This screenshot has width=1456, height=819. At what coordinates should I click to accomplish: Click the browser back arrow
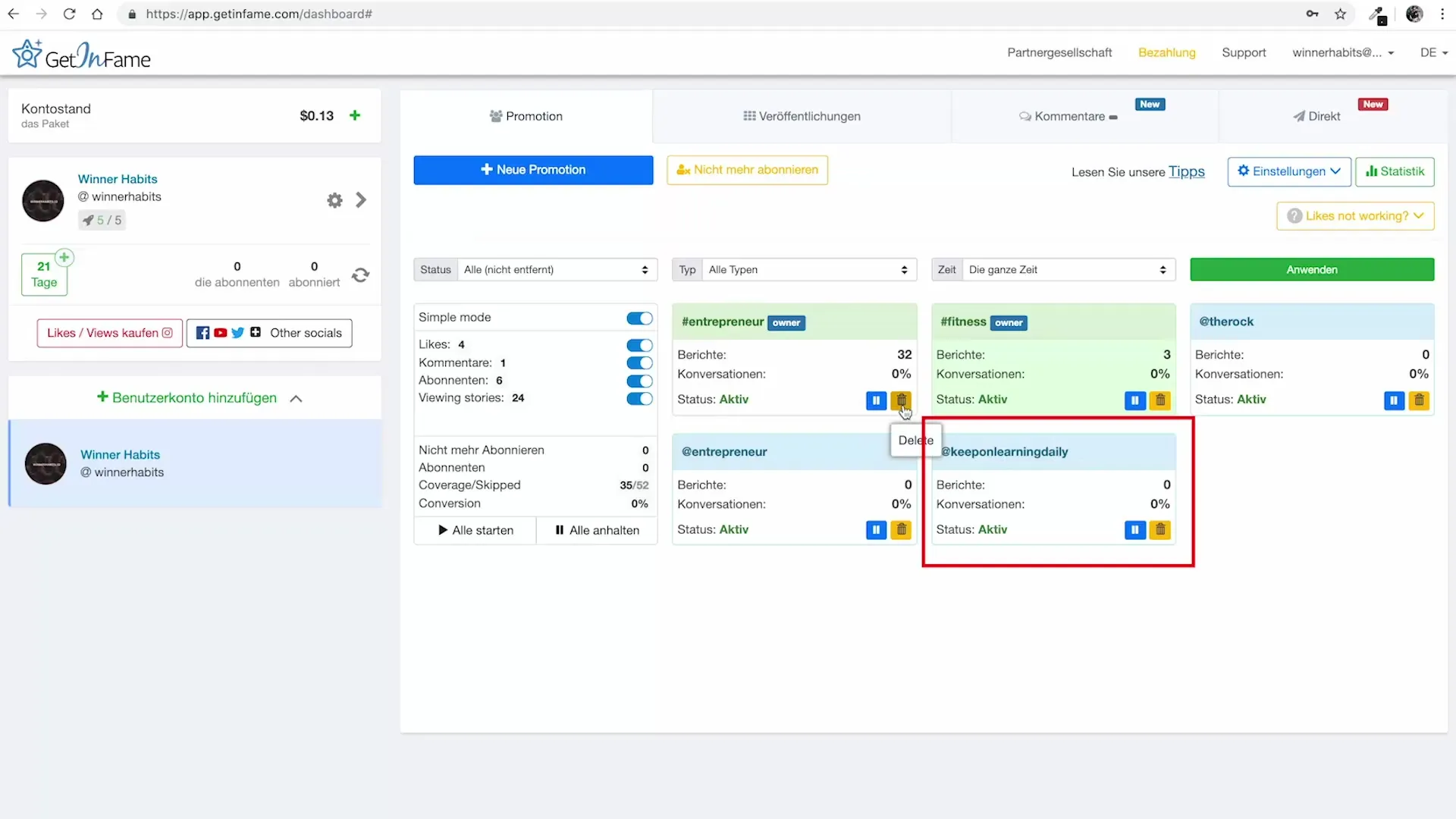[13, 14]
